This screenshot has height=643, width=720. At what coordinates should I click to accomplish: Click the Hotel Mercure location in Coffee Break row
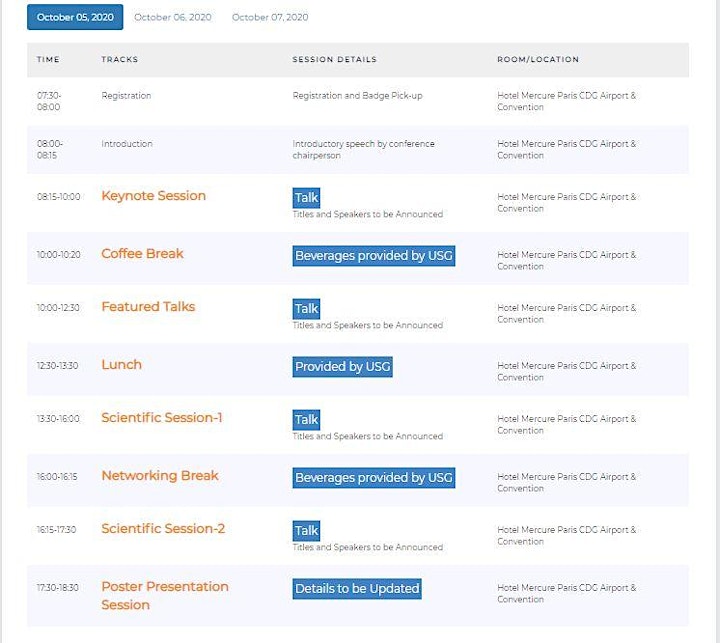tap(567, 260)
